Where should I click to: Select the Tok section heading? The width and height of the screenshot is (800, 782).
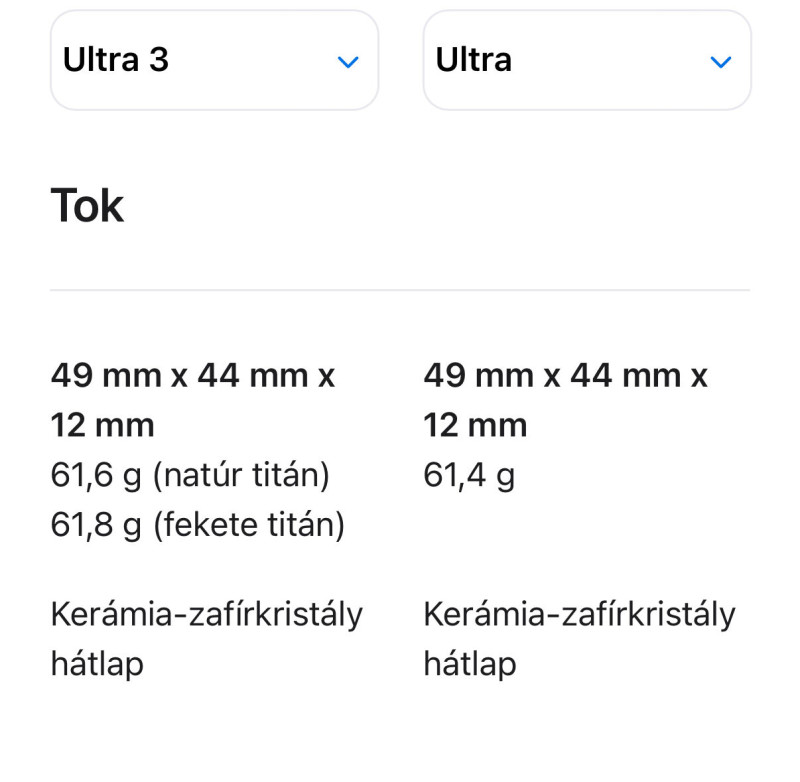click(x=87, y=206)
